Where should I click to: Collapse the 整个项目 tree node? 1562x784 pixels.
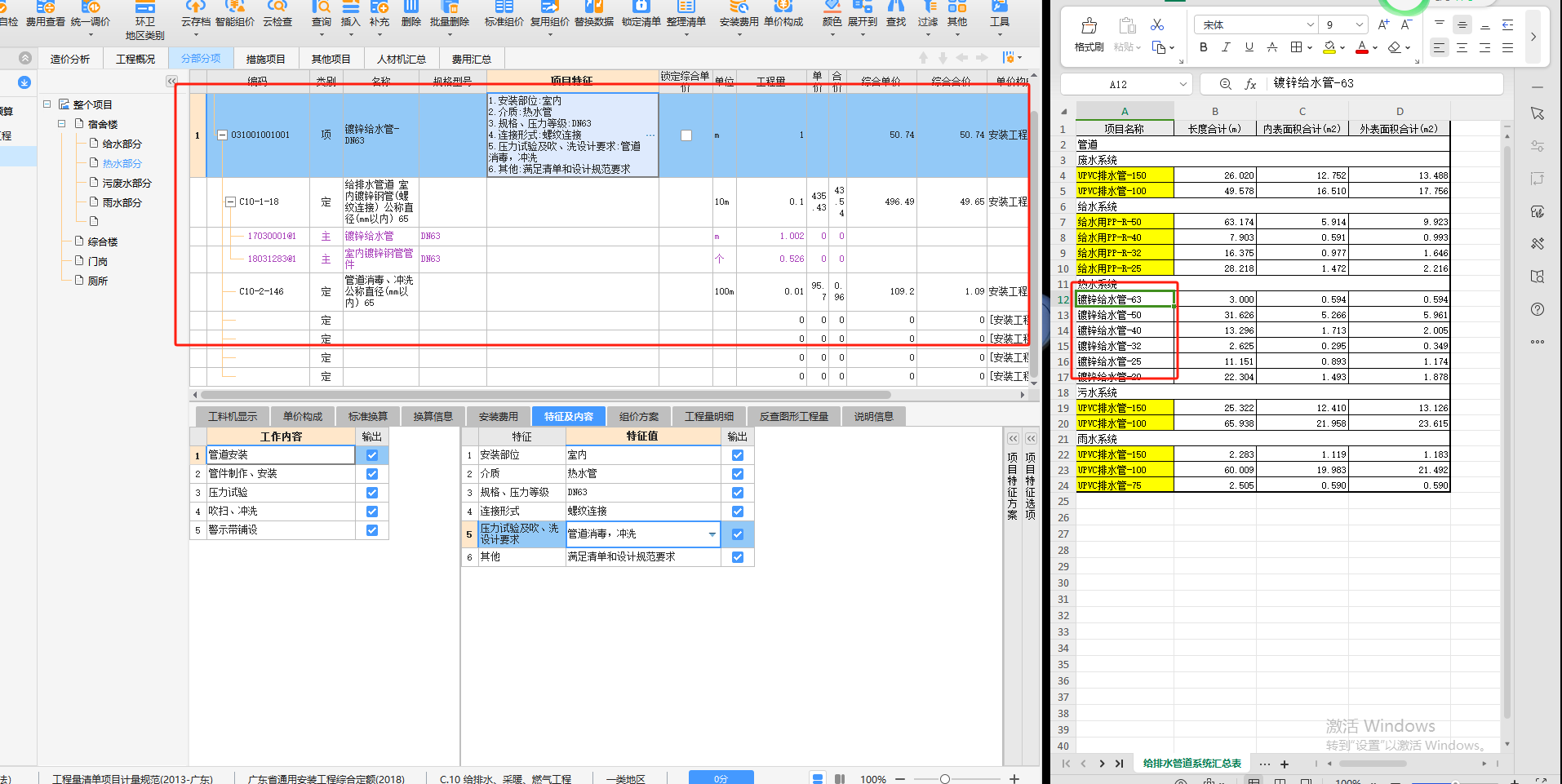tap(47, 104)
